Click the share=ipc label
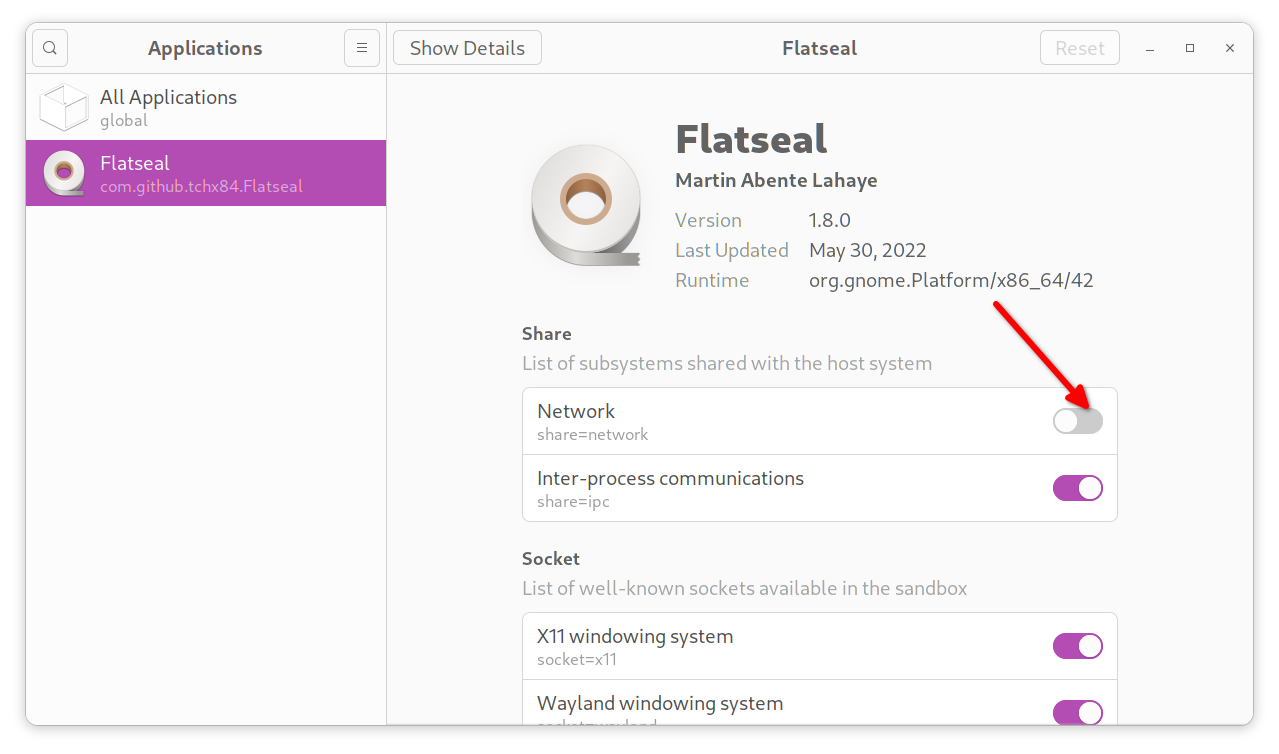 (573, 502)
